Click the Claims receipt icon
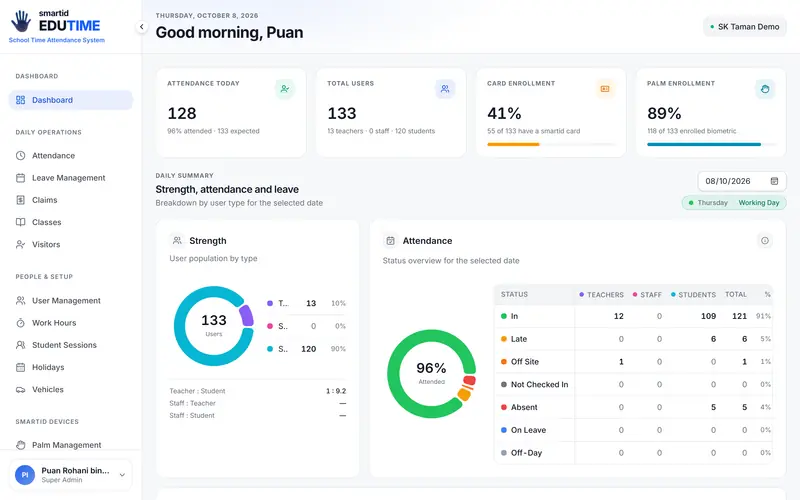 (x=20, y=200)
